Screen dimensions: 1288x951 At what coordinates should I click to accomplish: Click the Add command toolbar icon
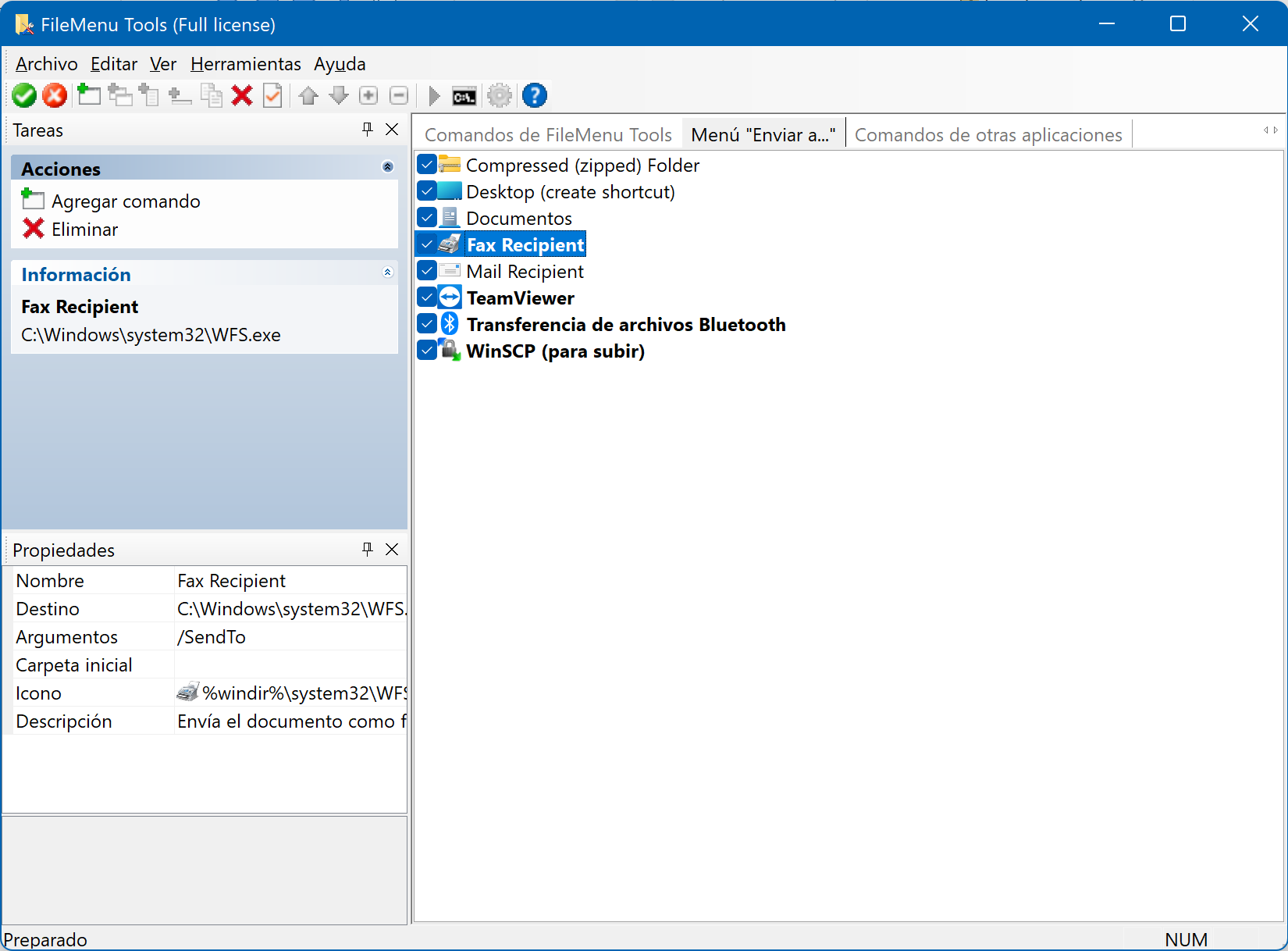point(88,95)
